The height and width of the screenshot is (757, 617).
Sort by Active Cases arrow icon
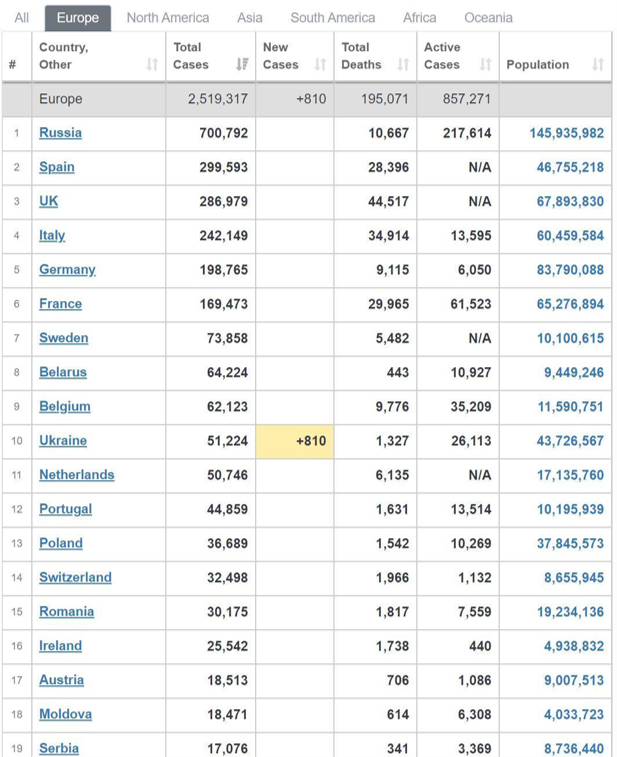(x=485, y=65)
